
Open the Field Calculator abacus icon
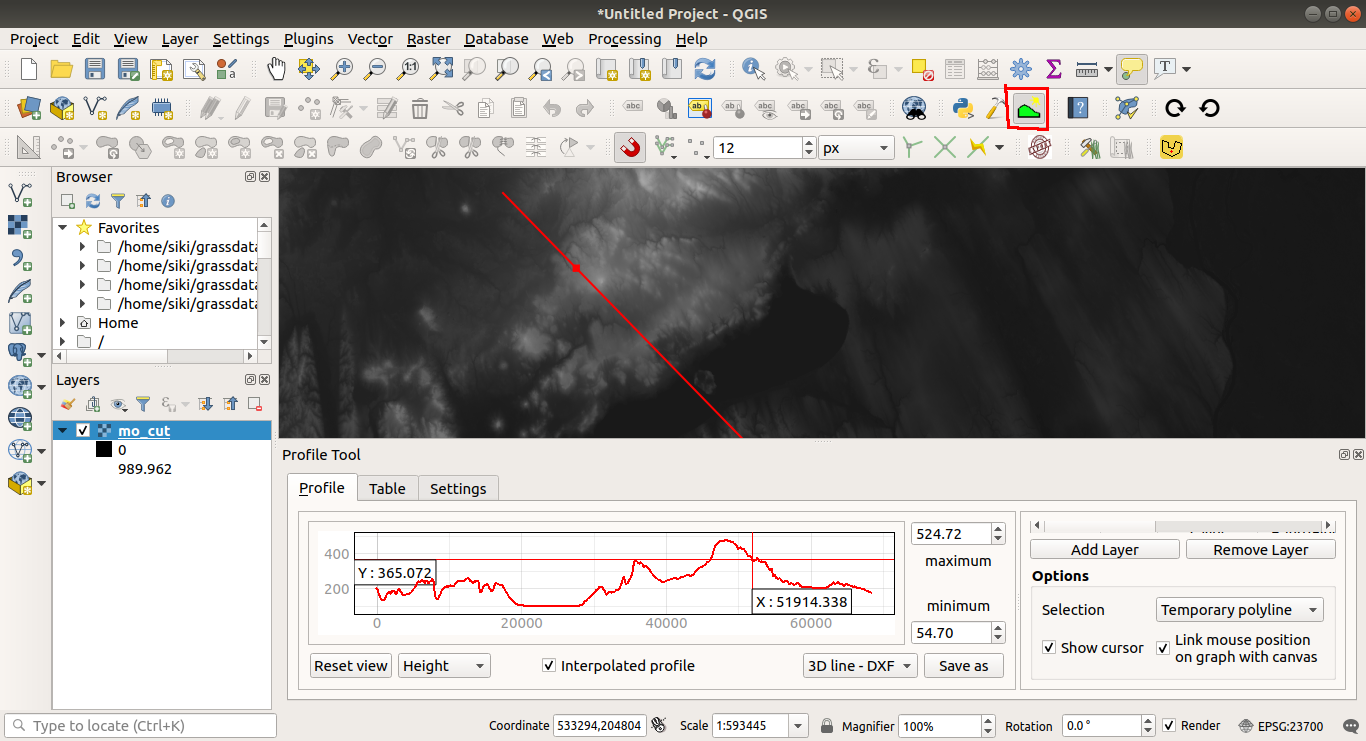(988, 69)
